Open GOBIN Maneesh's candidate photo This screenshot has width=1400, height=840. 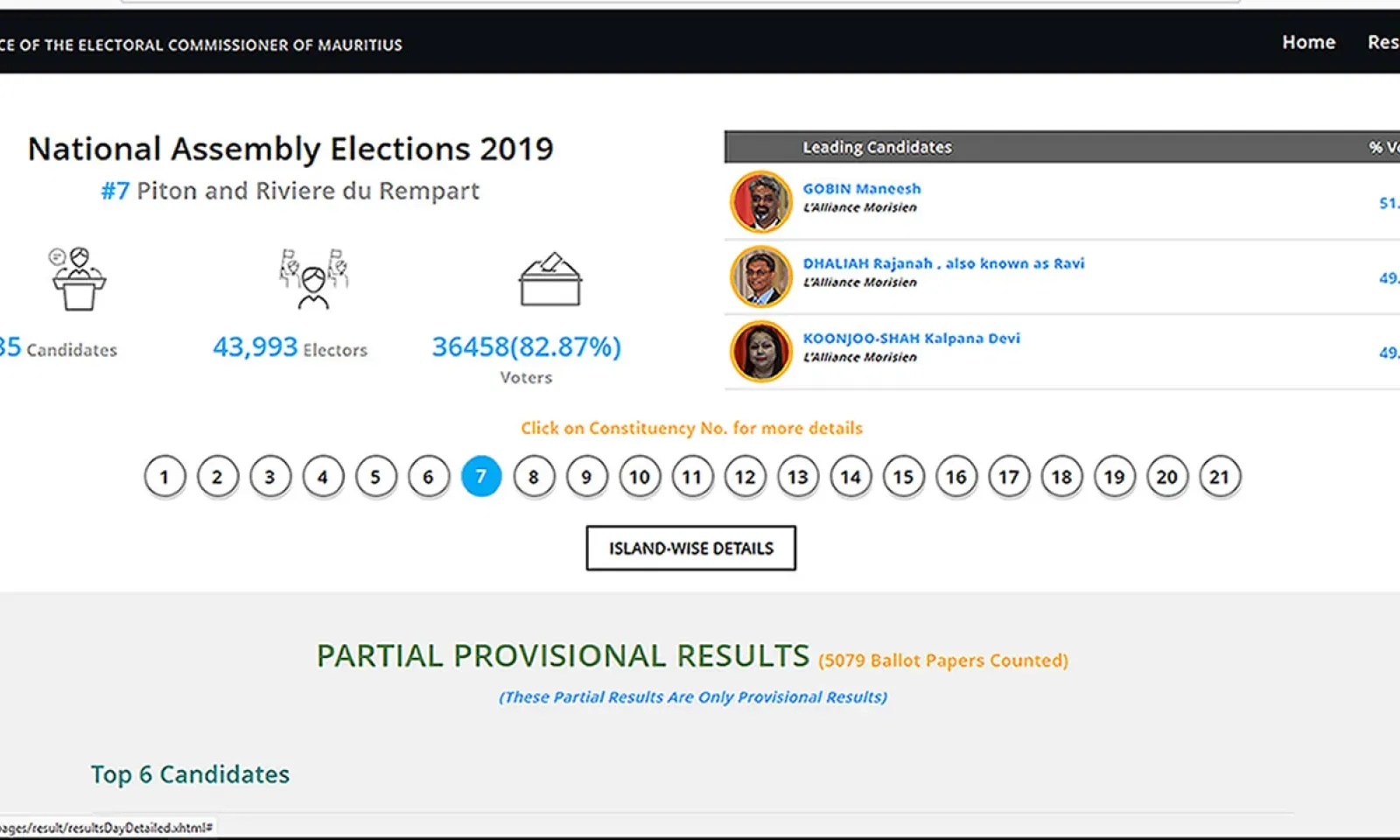click(760, 201)
